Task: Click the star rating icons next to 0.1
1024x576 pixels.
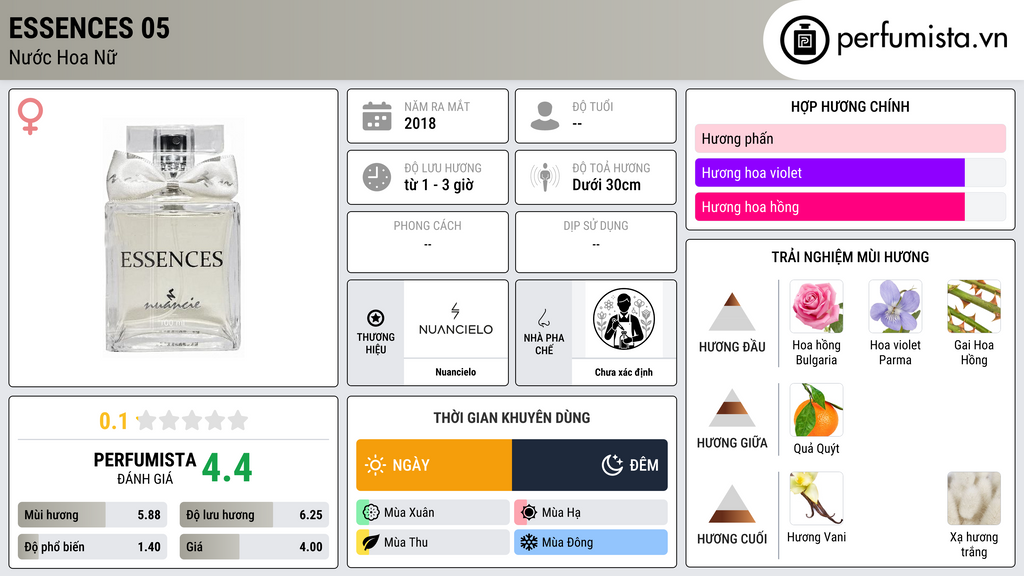Action: point(192,421)
